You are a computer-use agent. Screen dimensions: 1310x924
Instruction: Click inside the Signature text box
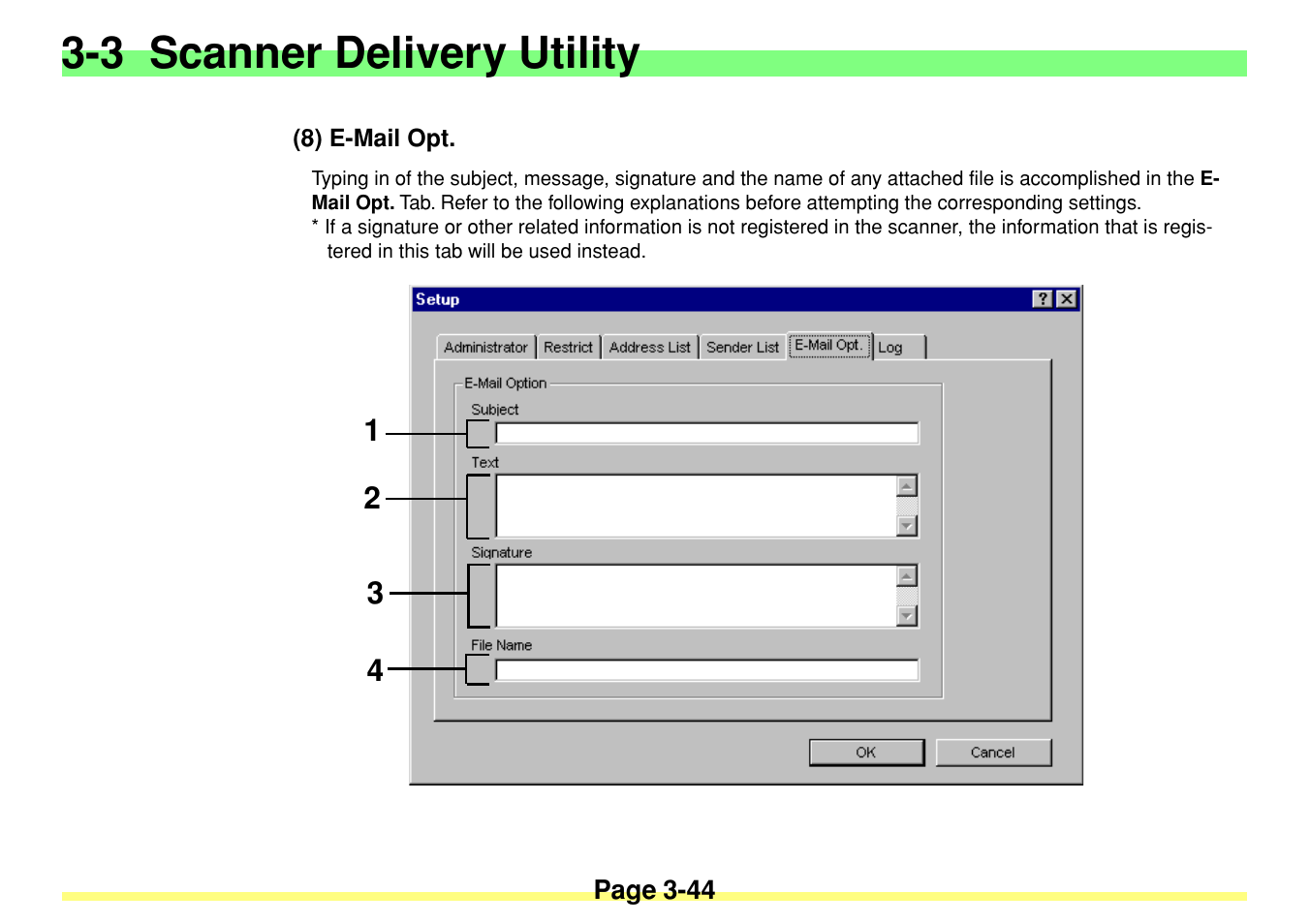coord(696,596)
